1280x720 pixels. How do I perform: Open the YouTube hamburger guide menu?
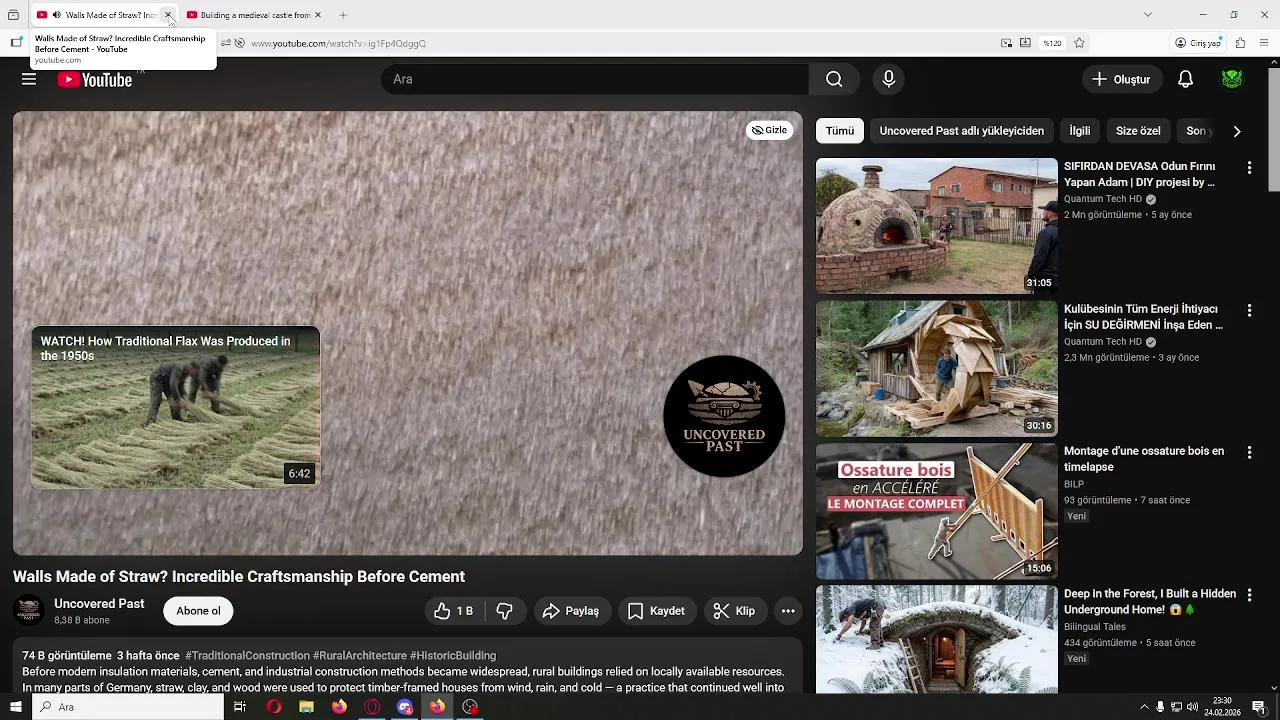click(x=29, y=79)
